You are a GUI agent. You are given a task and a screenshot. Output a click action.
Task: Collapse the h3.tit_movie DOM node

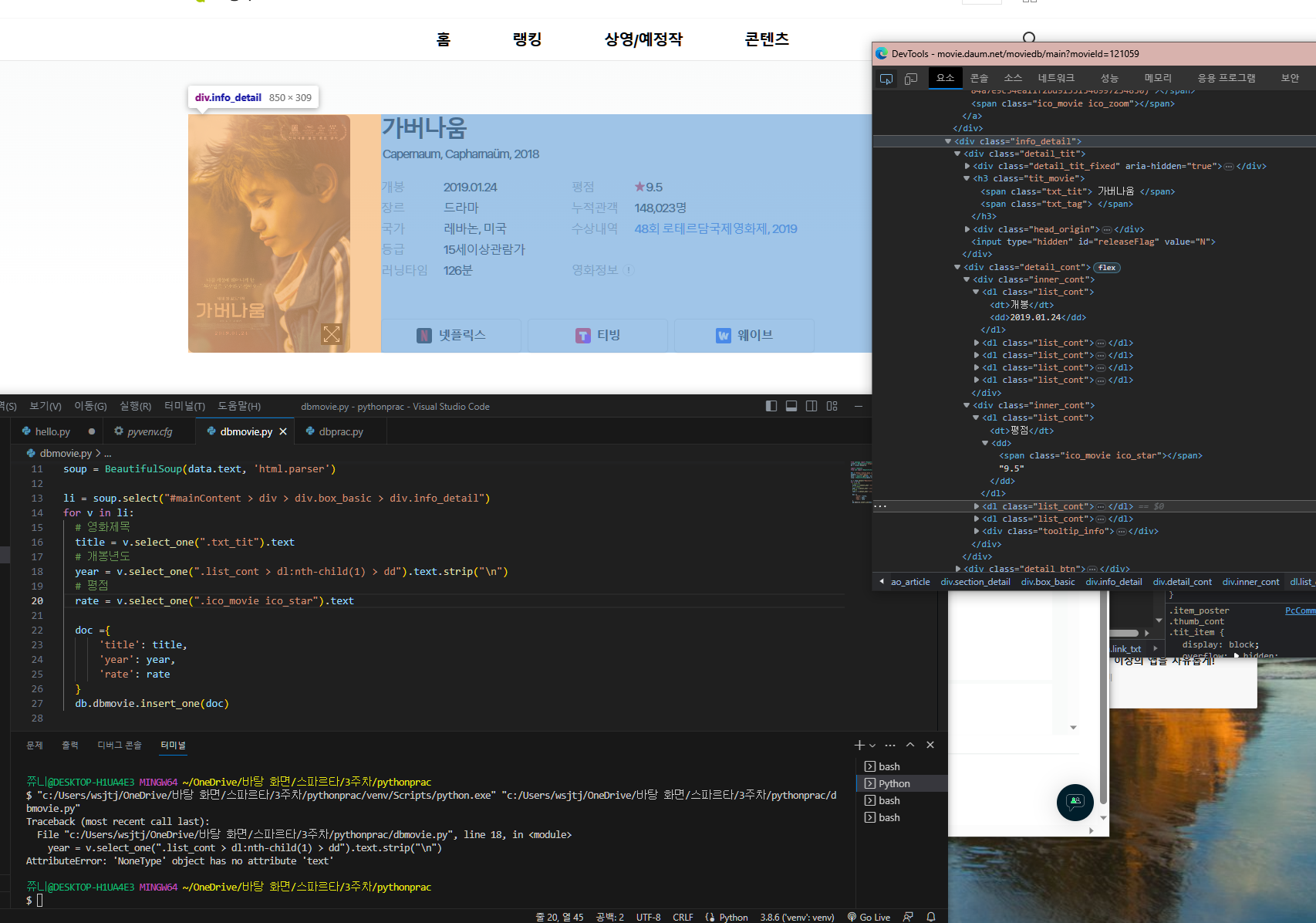tap(967, 178)
